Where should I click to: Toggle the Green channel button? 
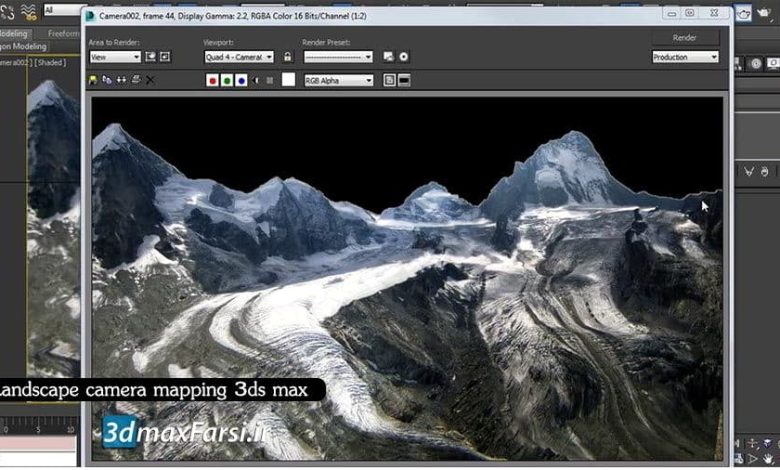[x=227, y=81]
